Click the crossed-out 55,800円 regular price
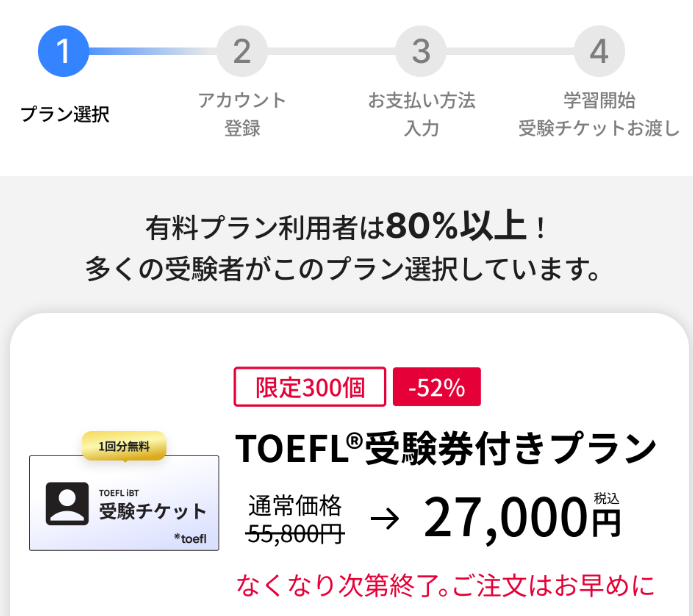 coord(296,535)
